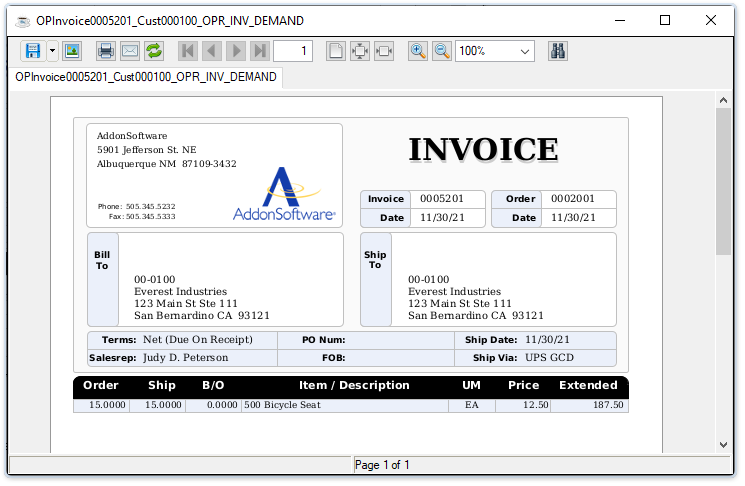Refresh the report with green arrows icon

pyautogui.click(x=154, y=51)
